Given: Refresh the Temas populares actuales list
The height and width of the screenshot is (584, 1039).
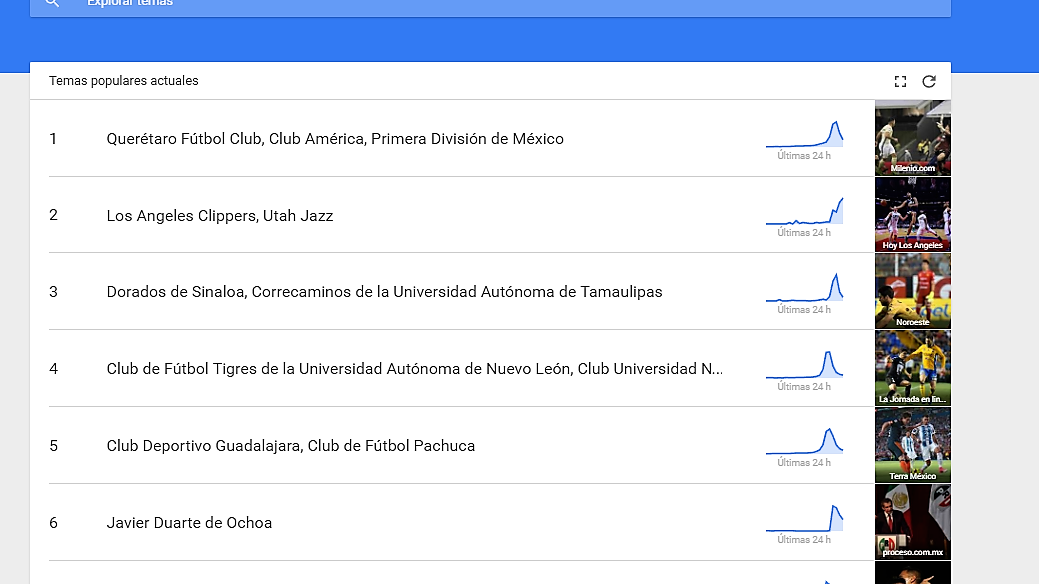Looking at the screenshot, I should click(x=929, y=82).
